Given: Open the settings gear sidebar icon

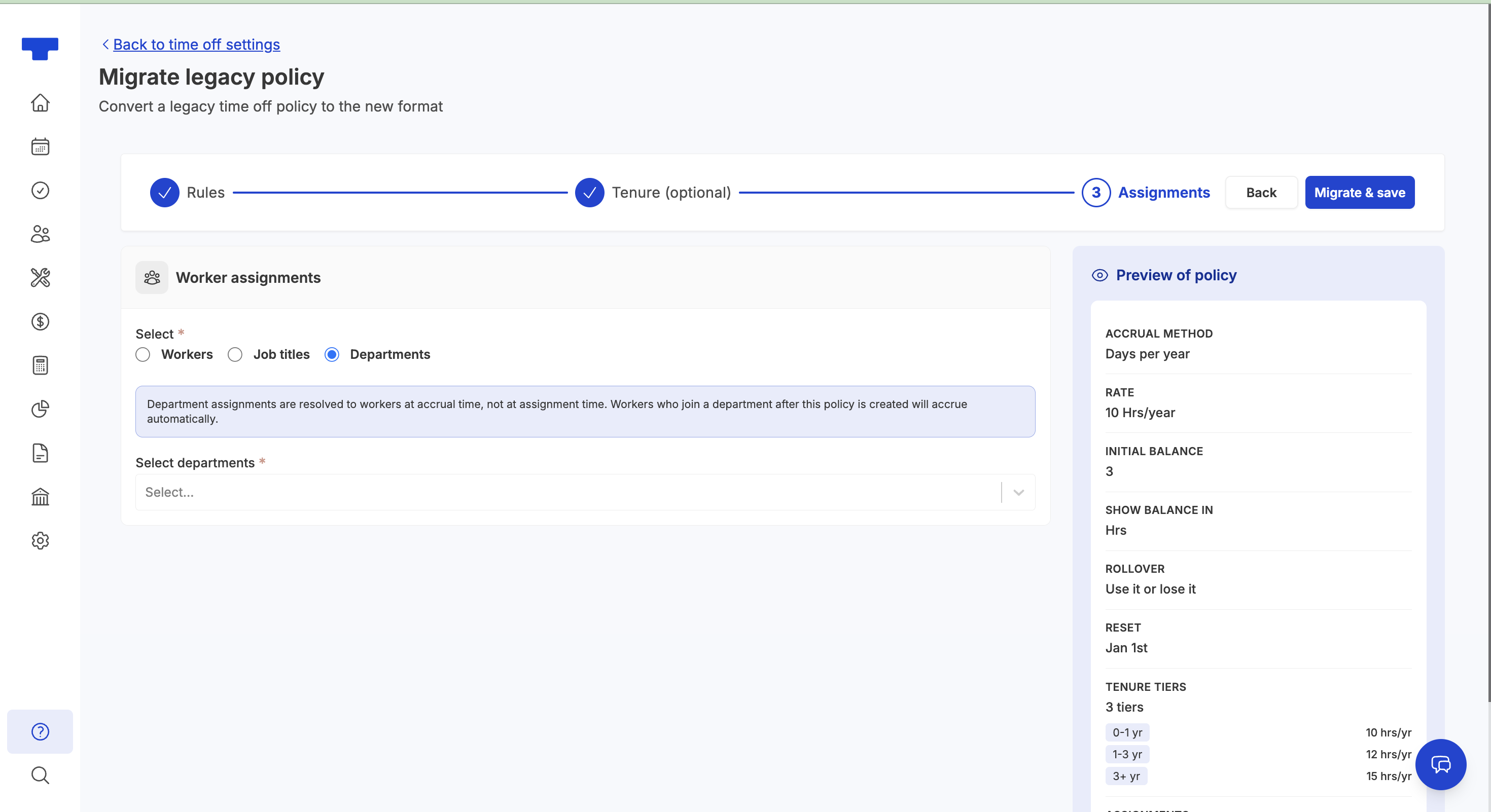Looking at the screenshot, I should coord(40,540).
